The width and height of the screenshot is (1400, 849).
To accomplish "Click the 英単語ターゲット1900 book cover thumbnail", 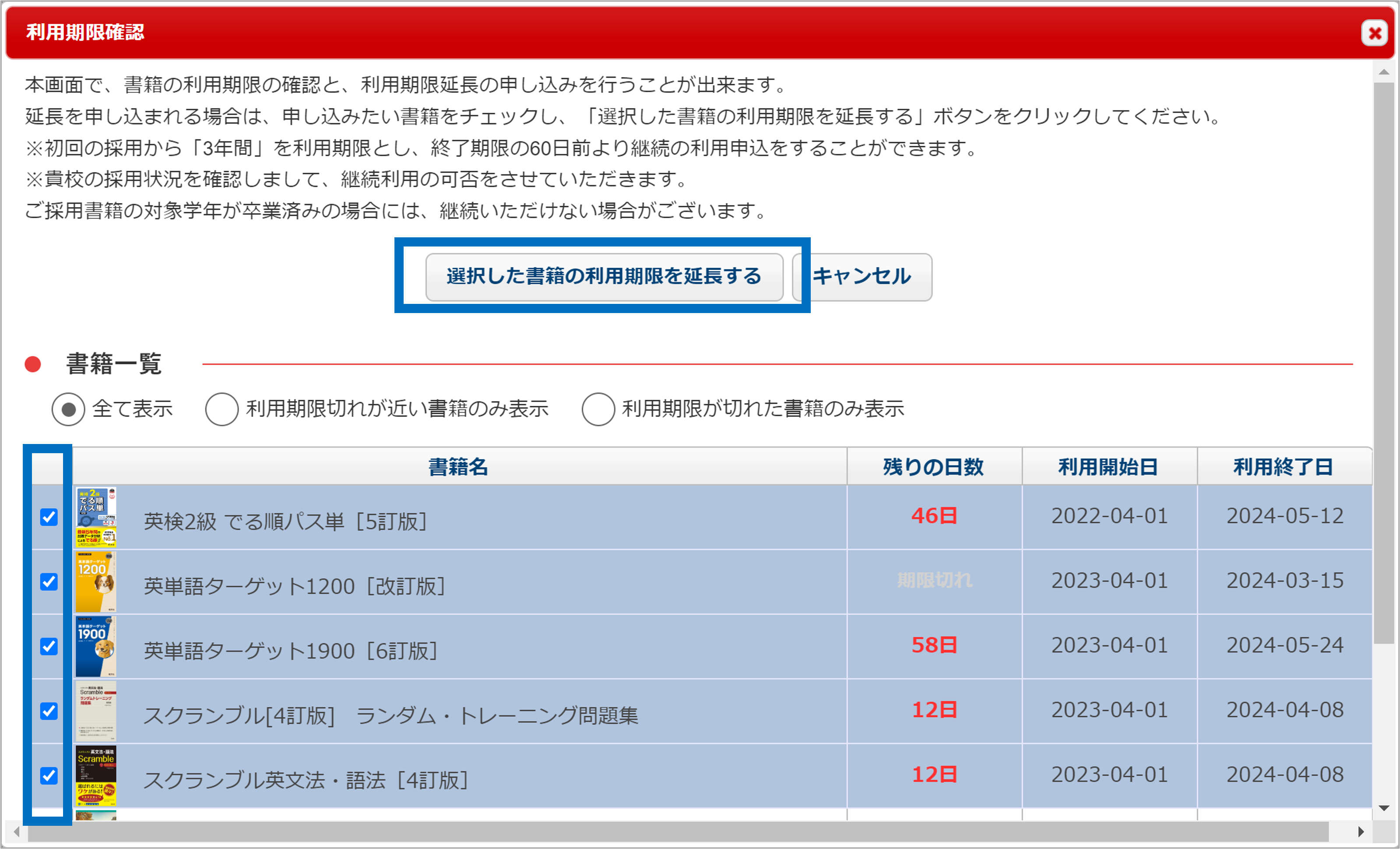I will click(x=96, y=647).
